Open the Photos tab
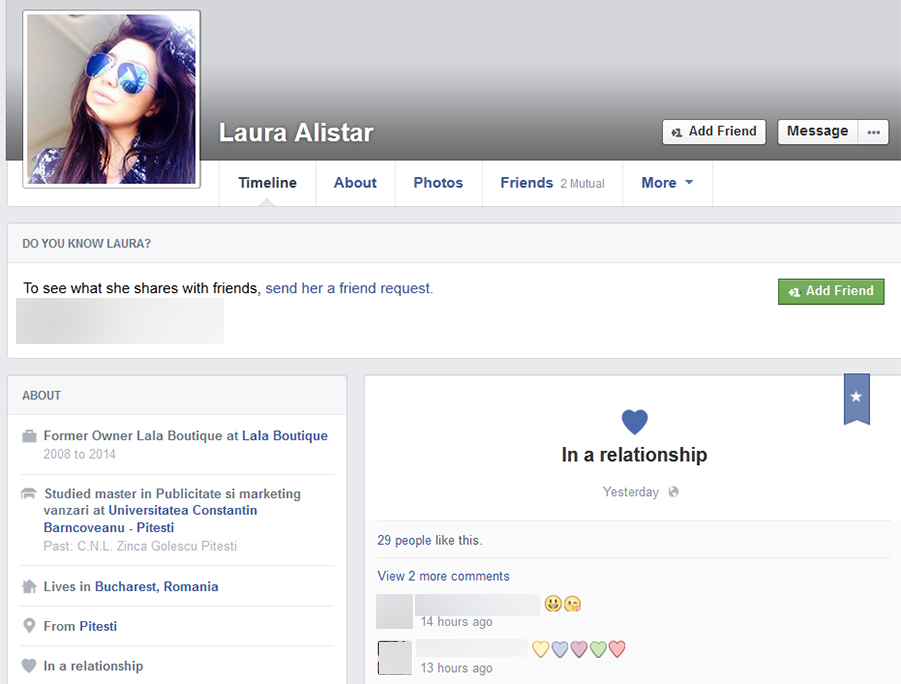The width and height of the screenshot is (901, 684). coord(438,183)
